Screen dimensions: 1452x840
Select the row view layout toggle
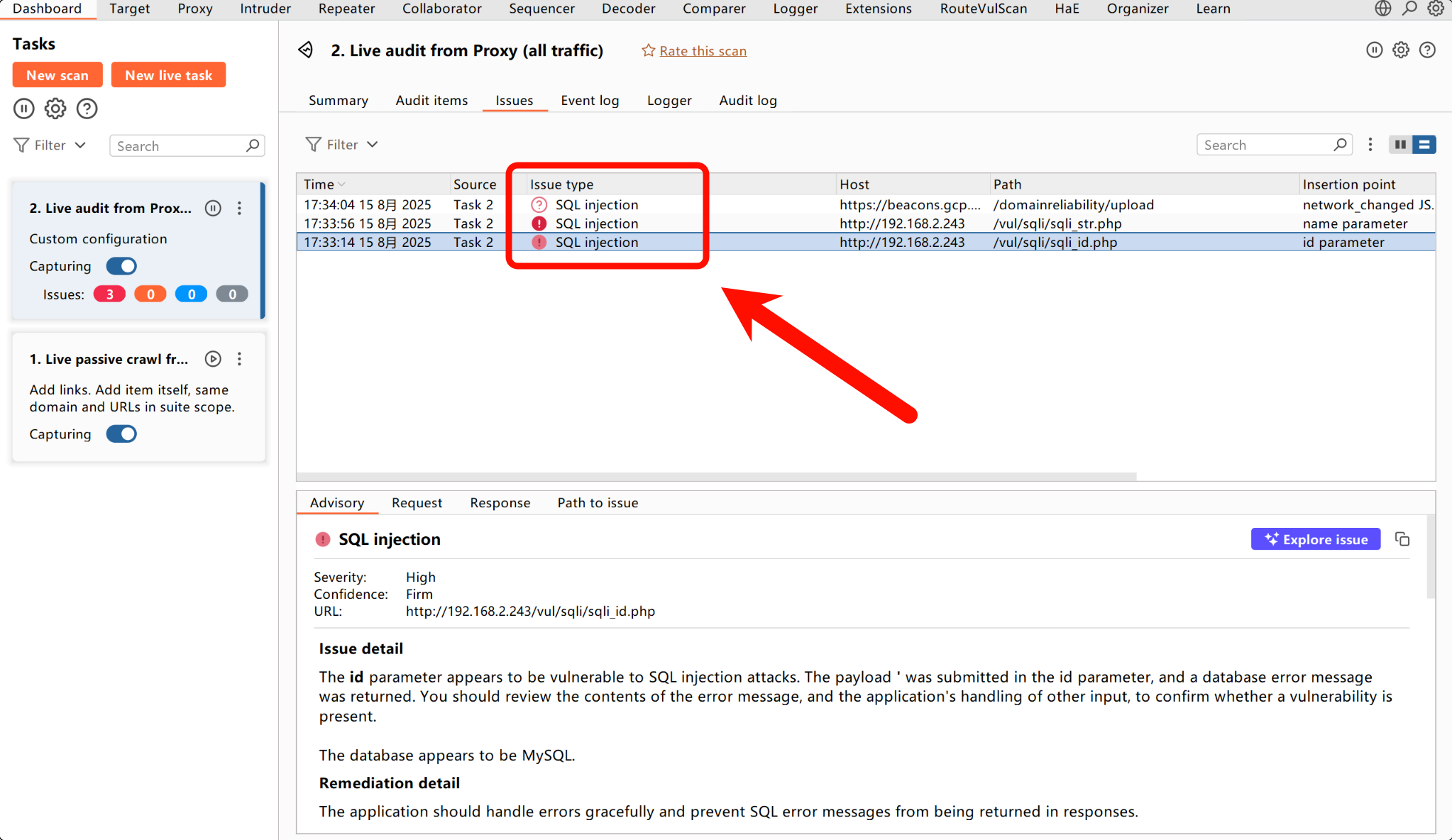tap(1424, 145)
